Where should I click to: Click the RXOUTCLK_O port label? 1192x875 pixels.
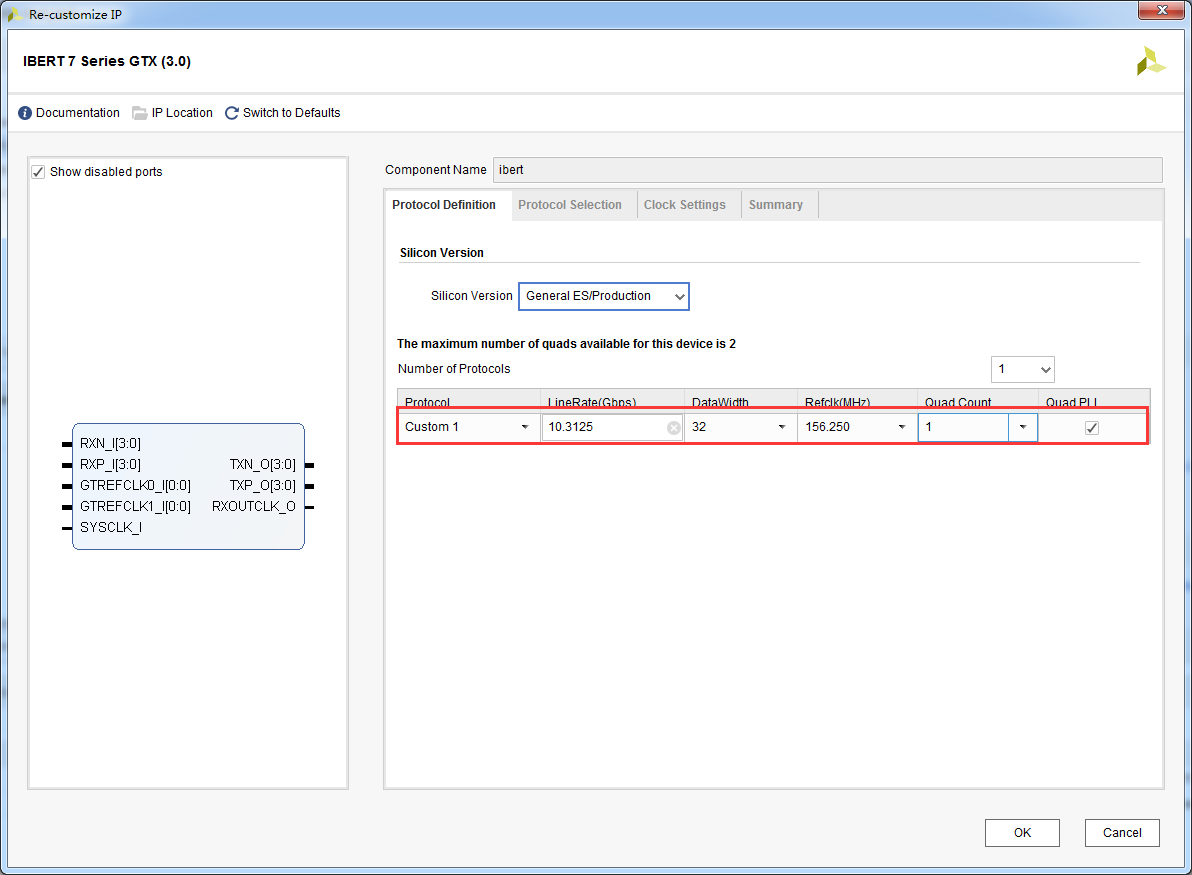(254, 506)
